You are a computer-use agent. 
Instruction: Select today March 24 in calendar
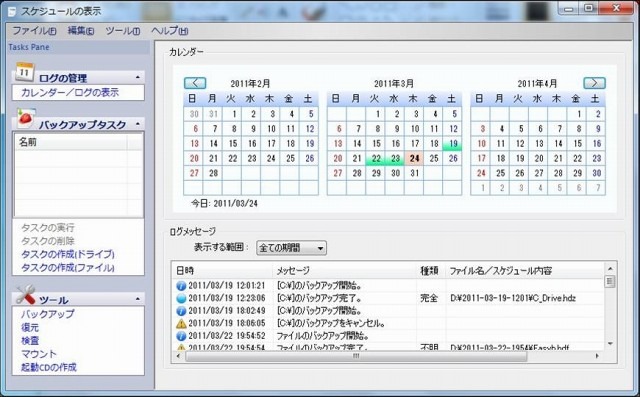[x=415, y=158]
